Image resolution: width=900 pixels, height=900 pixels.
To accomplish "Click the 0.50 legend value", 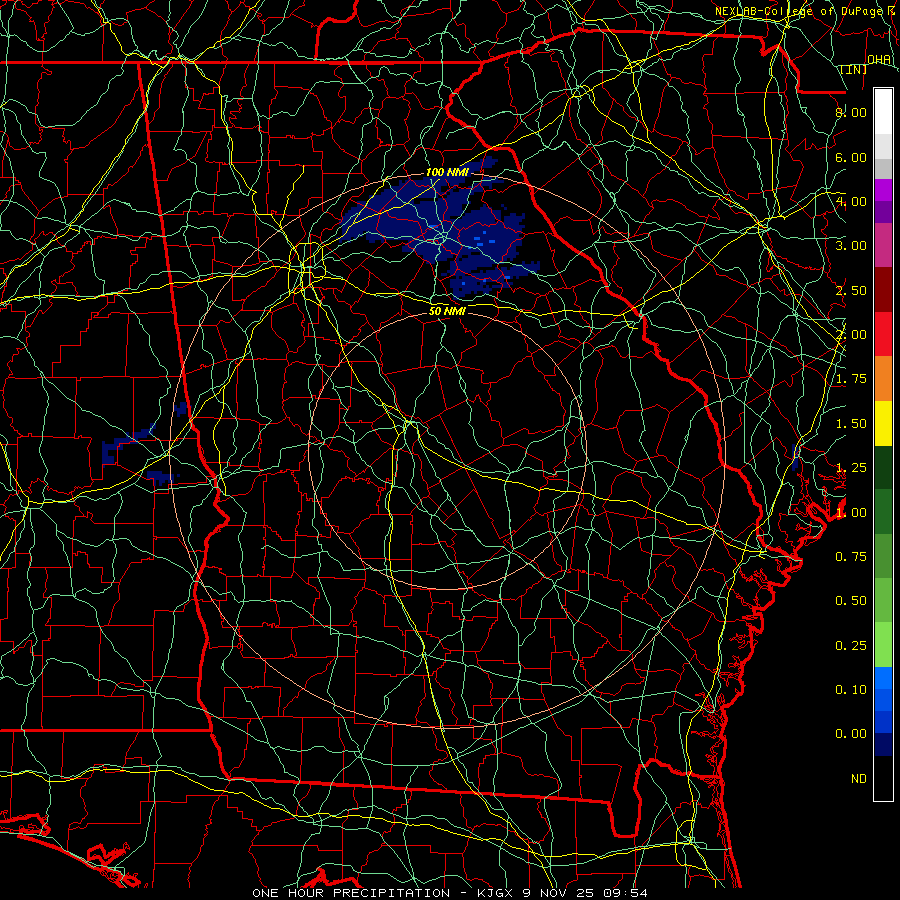I will coord(851,601).
